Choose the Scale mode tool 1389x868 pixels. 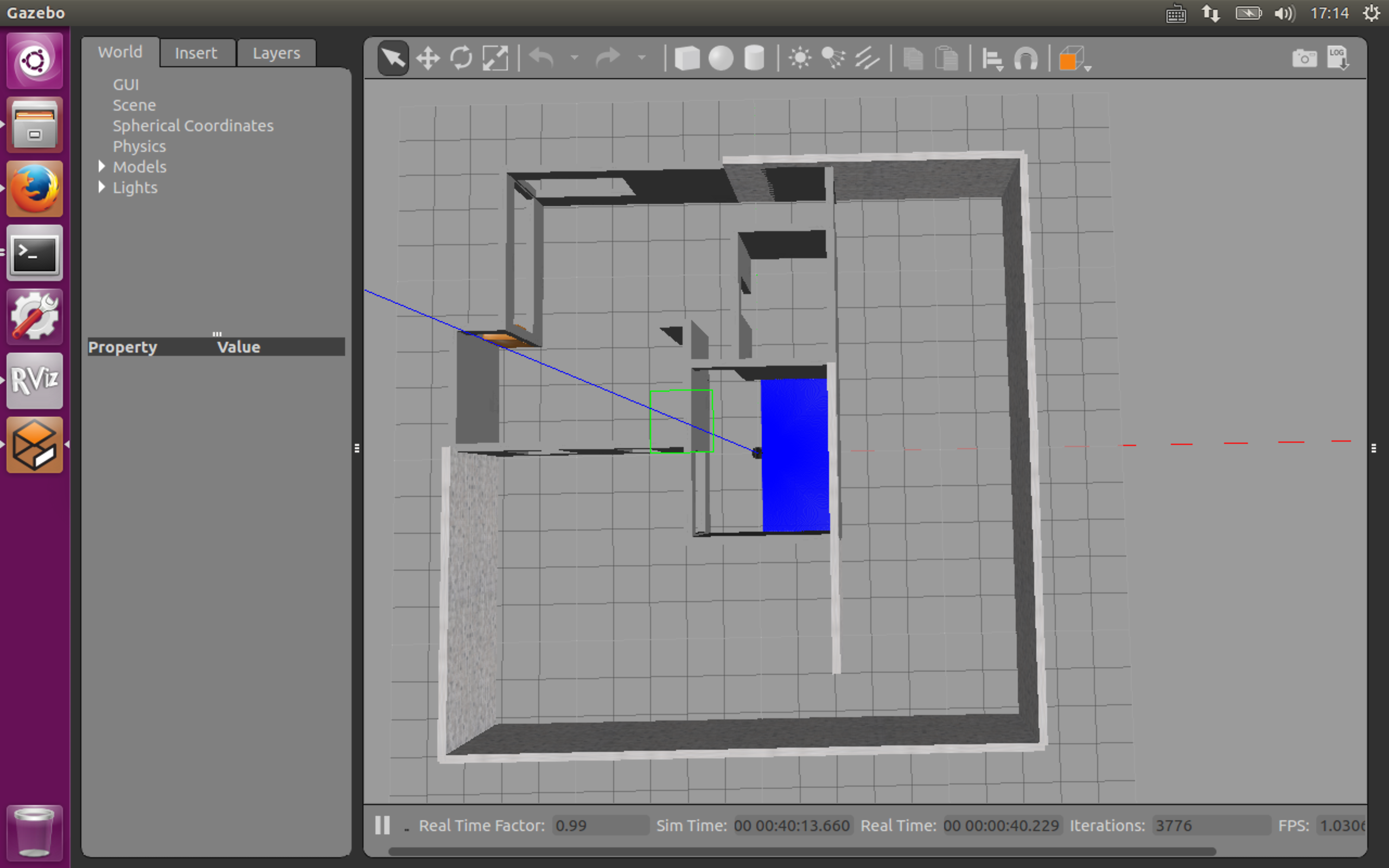495,58
